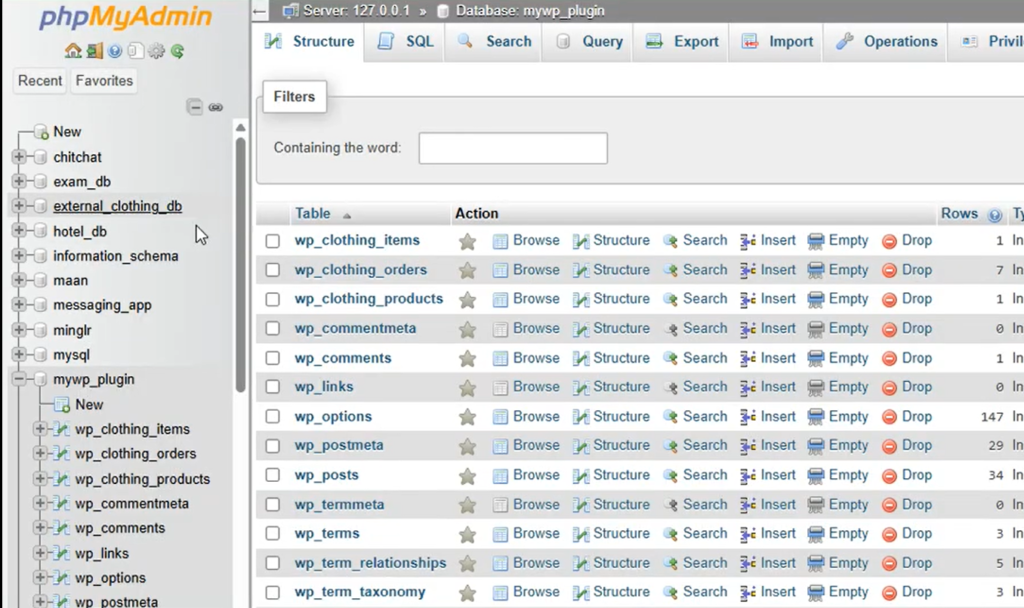Open wp_comments table link in main list
The image size is (1024, 608).
[342, 358]
